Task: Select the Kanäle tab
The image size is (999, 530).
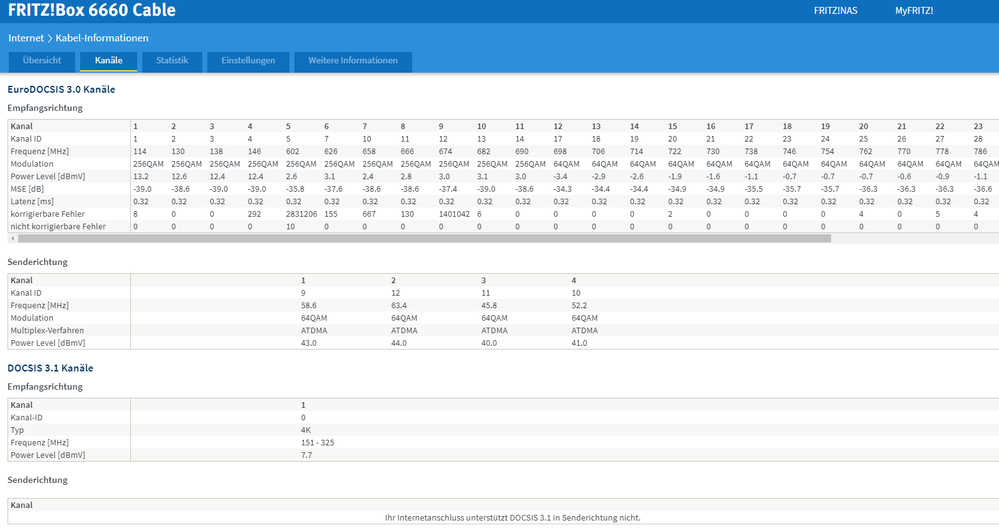Action: (108, 61)
